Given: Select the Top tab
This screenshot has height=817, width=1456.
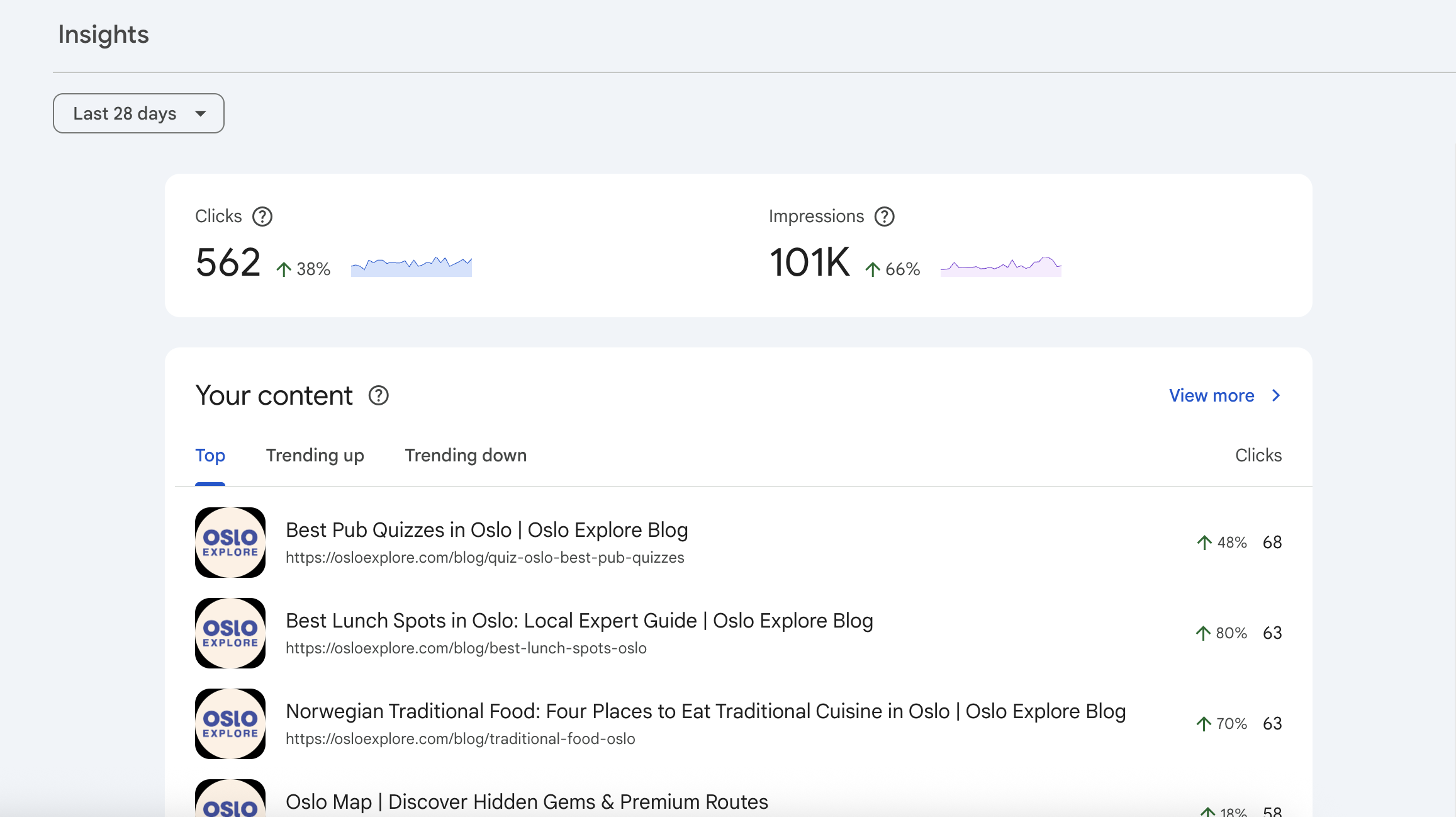Looking at the screenshot, I should [210, 455].
